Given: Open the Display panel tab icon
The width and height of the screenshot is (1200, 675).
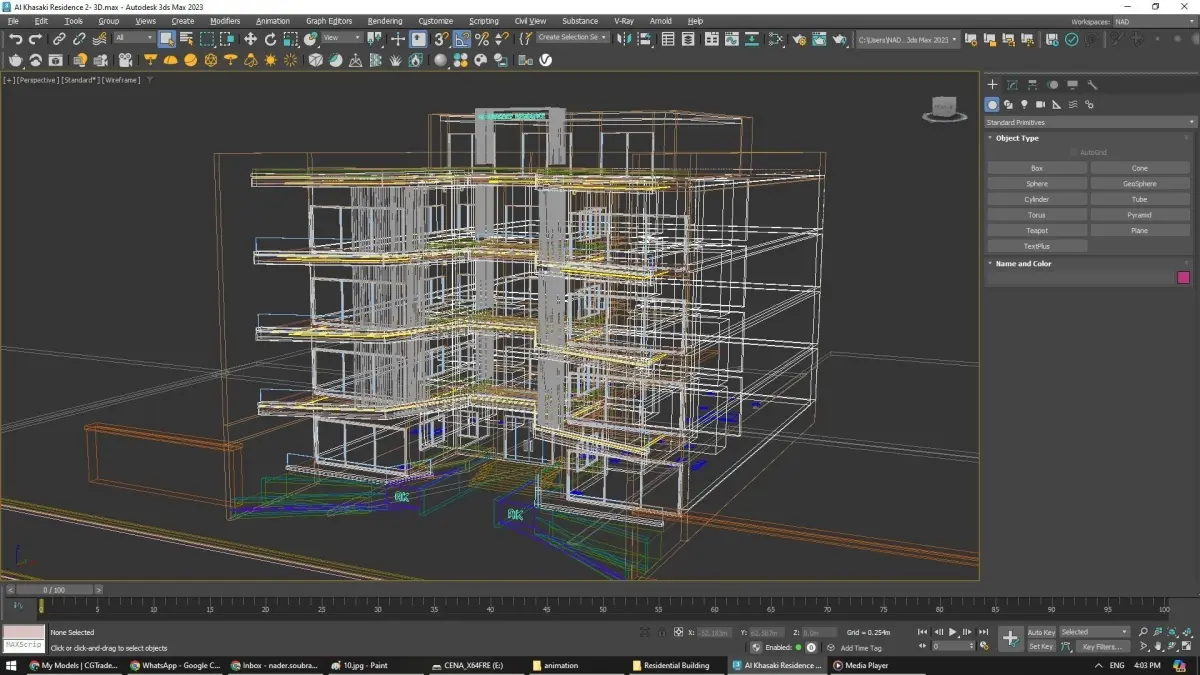Looking at the screenshot, I should pos(1072,85).
